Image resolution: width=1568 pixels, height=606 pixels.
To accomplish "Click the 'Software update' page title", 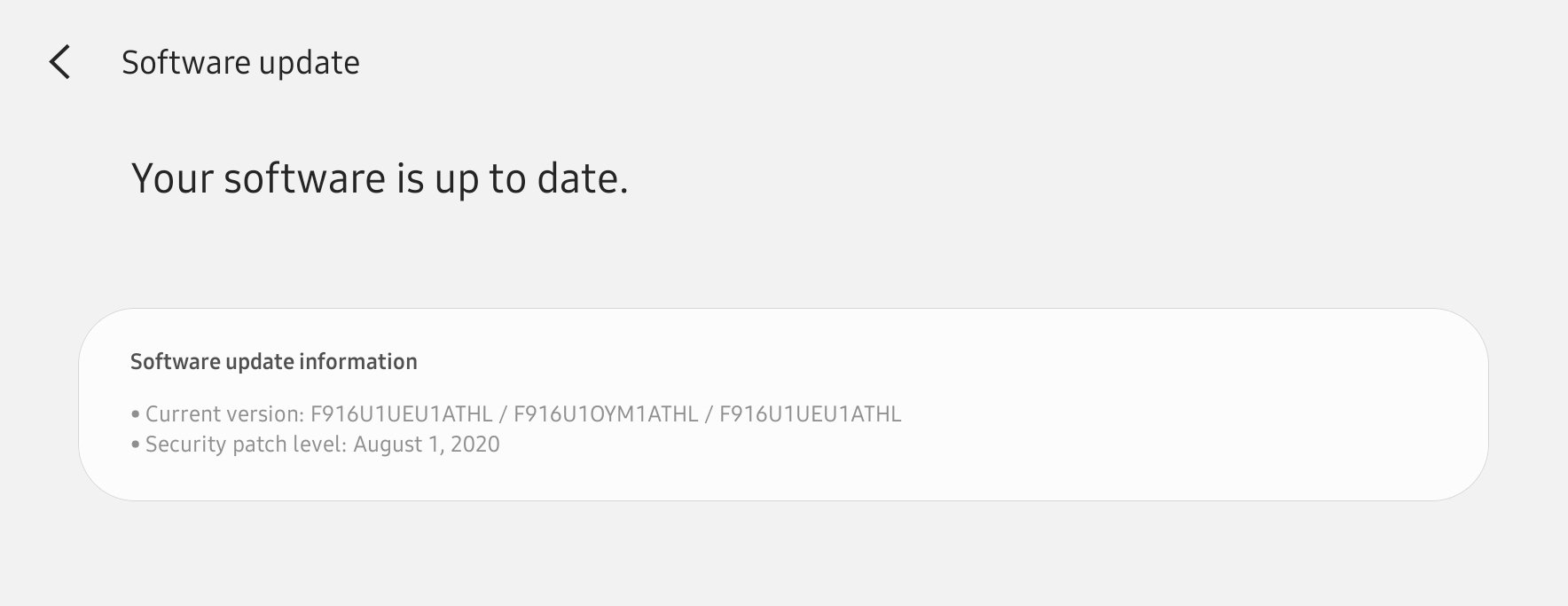I will (x=240, y=62).
